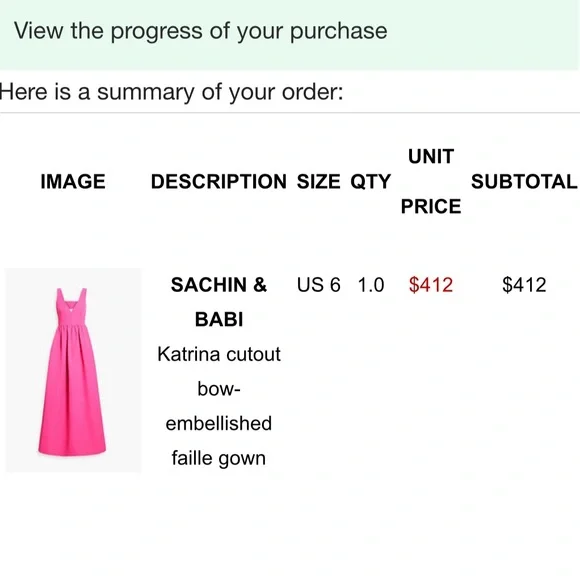The height and width of the screenshot is (580, 580).
Task: Click the bow-embellished description line
Action: point(219,406)
